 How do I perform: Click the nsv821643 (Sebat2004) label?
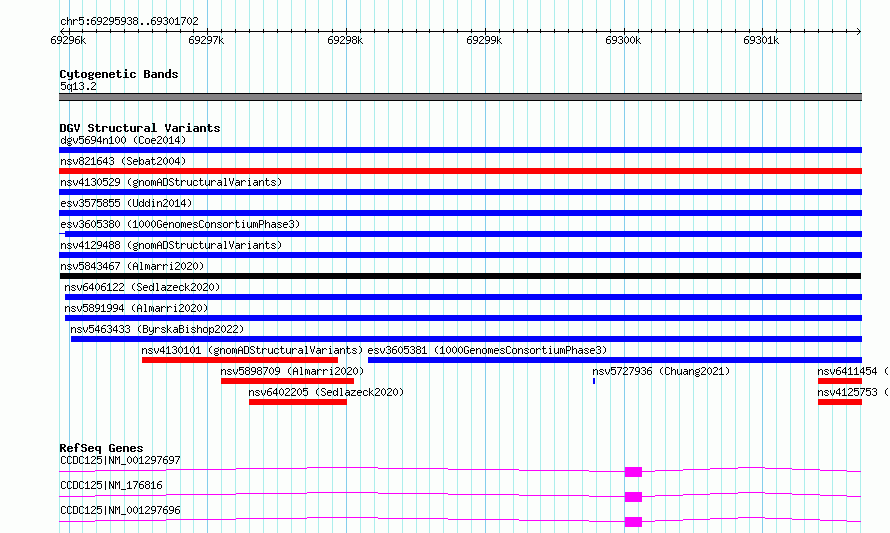coord(123,161)
